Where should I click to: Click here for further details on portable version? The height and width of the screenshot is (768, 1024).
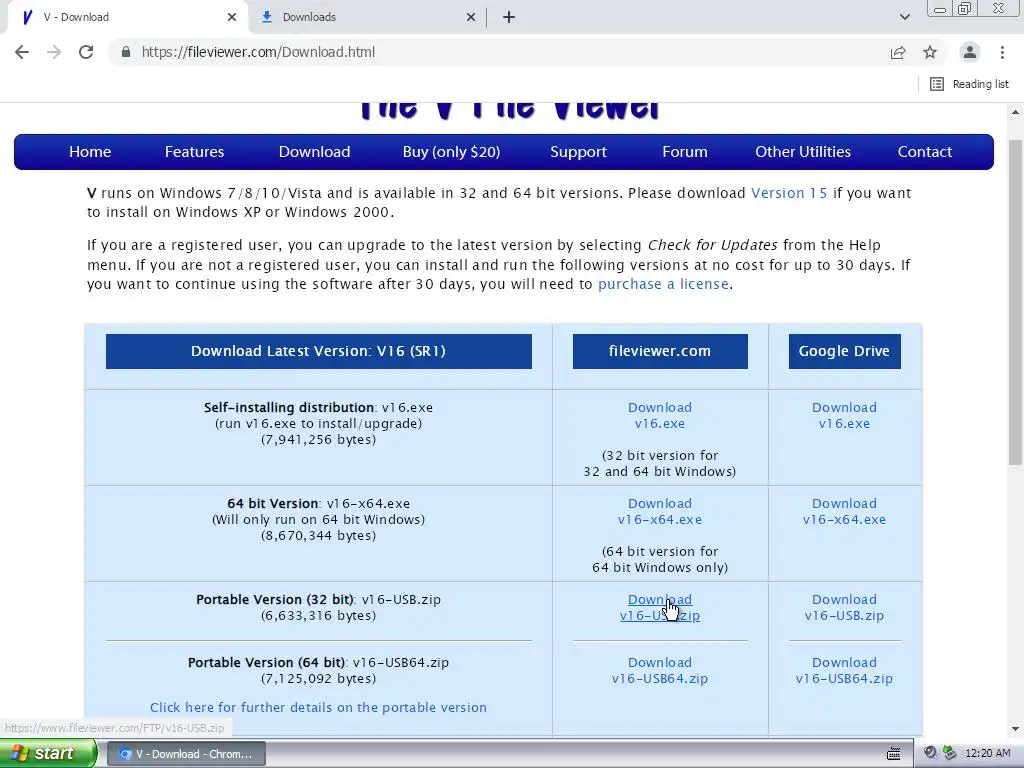[318, 707]
